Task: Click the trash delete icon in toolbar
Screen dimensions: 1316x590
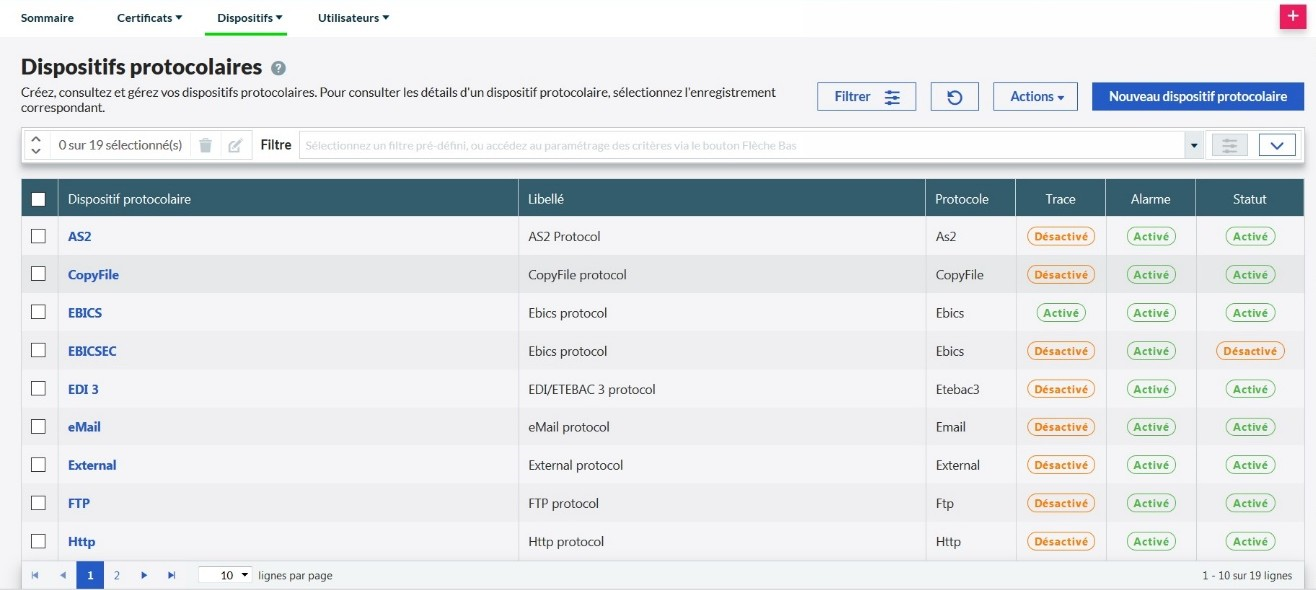Action: pyautogui.click(x=205, y=145)
